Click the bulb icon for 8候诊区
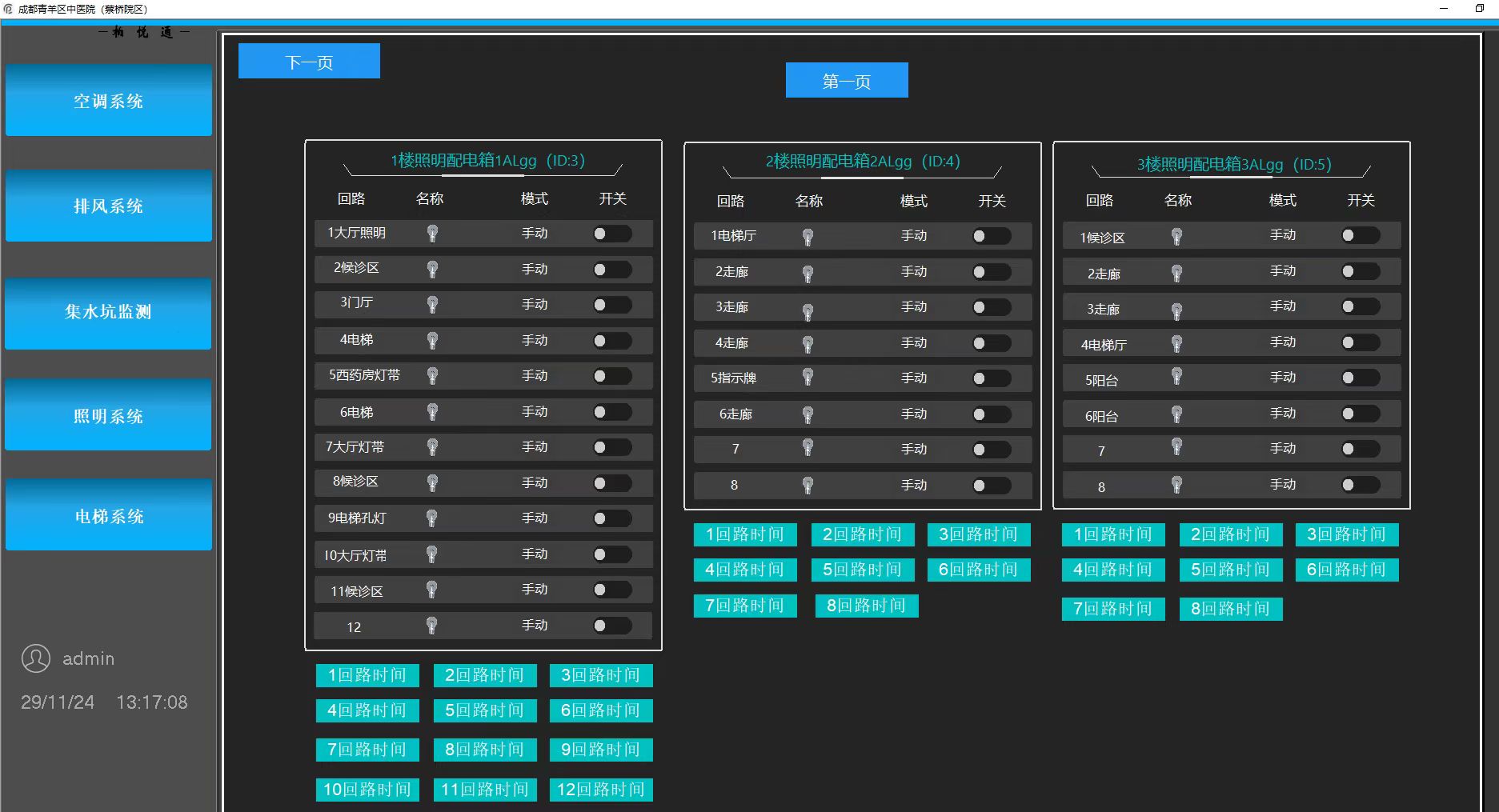Image resolution: width=1499 pixels, height=812 pixels. click(x=432, y=482)
